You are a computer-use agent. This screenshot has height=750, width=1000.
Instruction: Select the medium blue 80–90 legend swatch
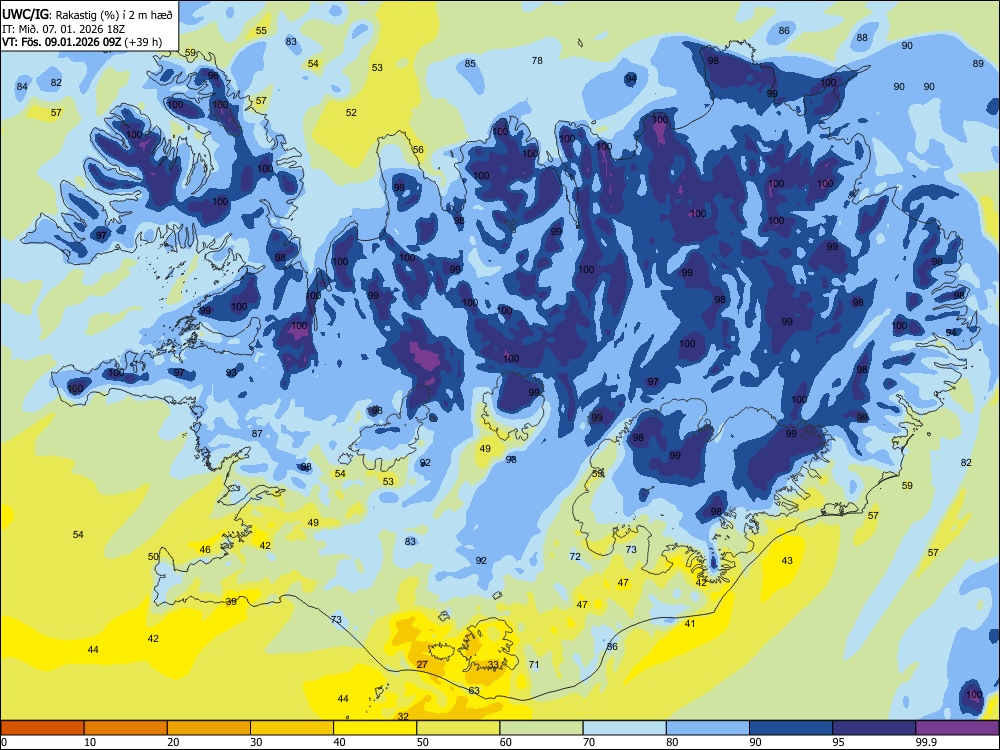[x=708, y=728]
